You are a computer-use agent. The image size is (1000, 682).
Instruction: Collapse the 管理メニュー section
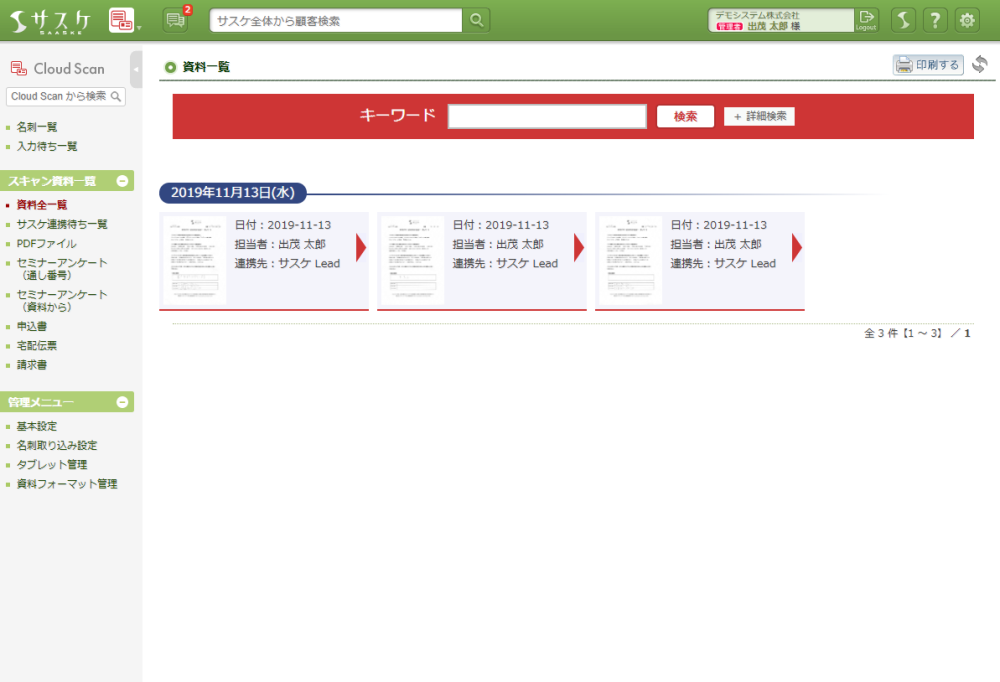click(122, 402)
